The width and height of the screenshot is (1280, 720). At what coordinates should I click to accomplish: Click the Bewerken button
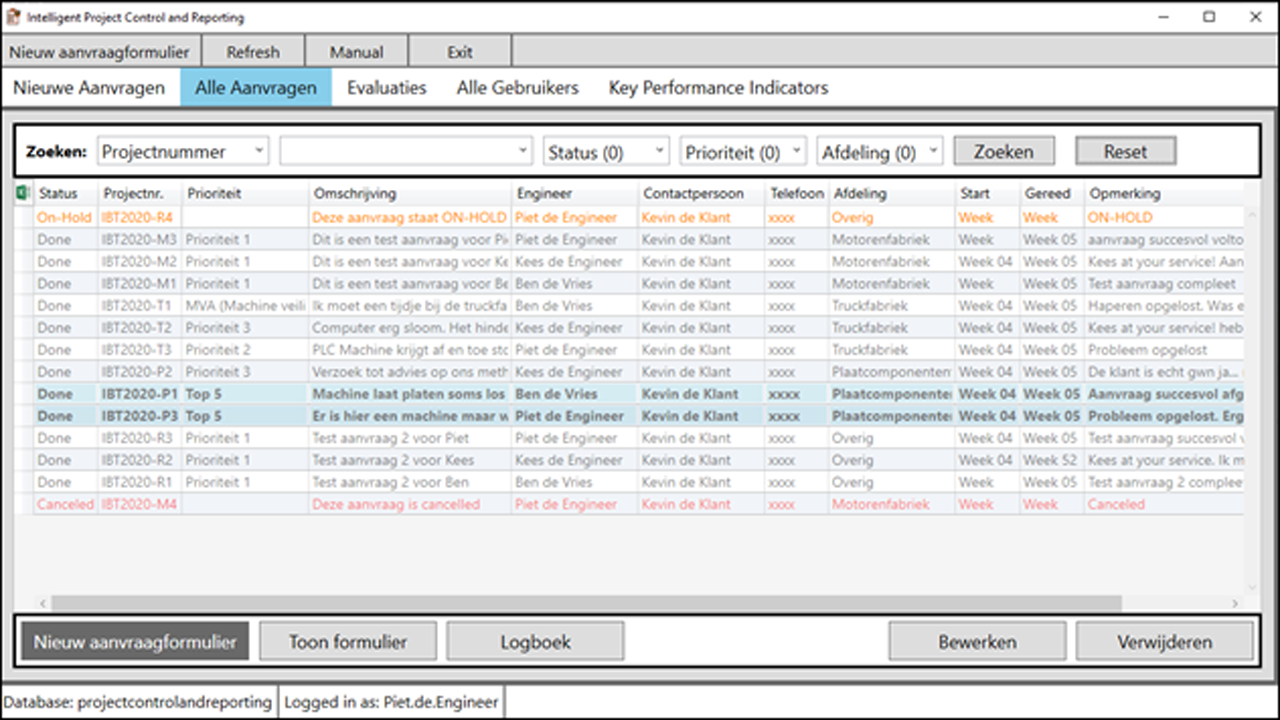click(977, 642)
